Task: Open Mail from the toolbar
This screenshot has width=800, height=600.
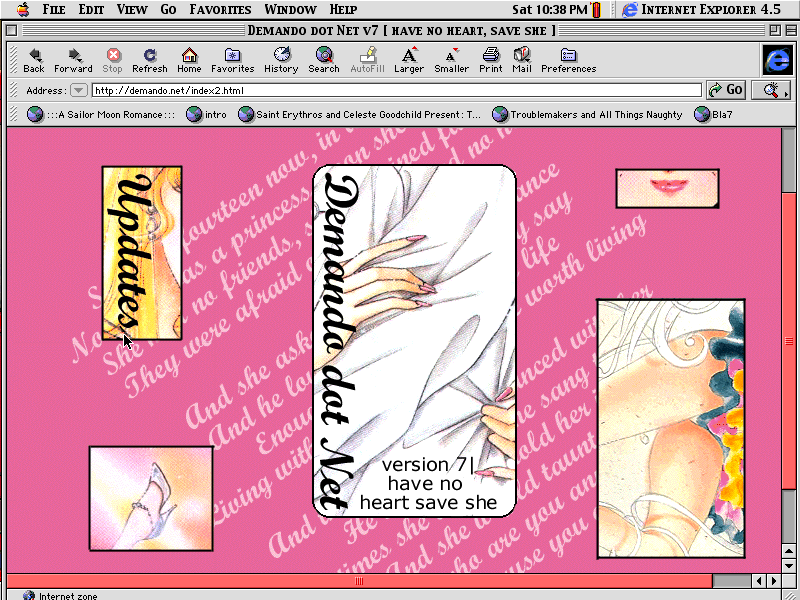Action: coord(522,56)
